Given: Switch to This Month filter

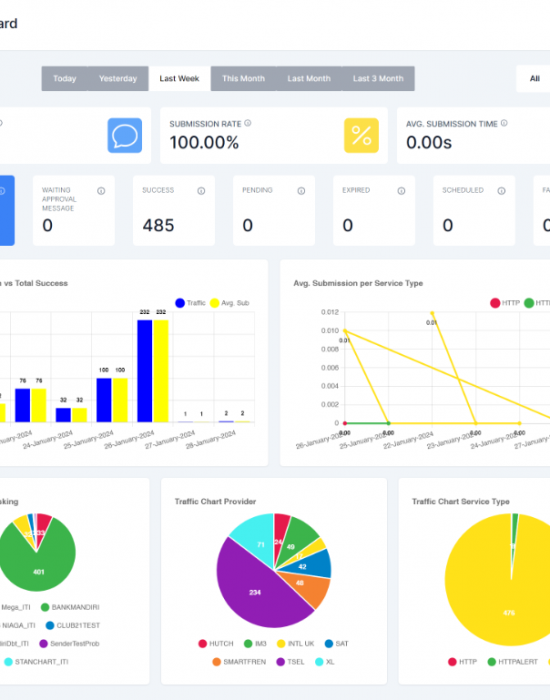Looking at the screenshot, I should point(244,79).
